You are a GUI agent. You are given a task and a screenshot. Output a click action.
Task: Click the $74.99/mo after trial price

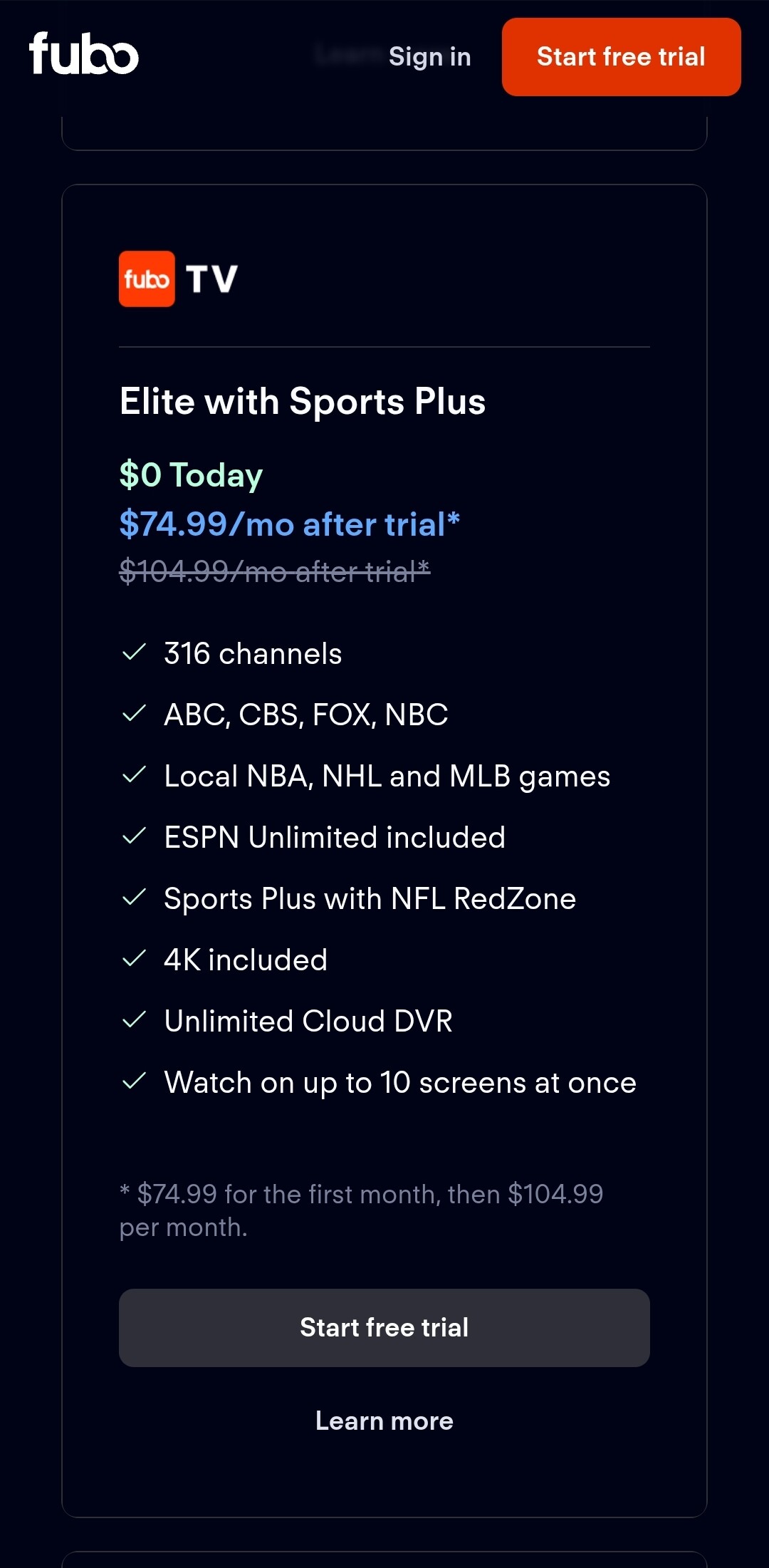[x=289, y=524]
